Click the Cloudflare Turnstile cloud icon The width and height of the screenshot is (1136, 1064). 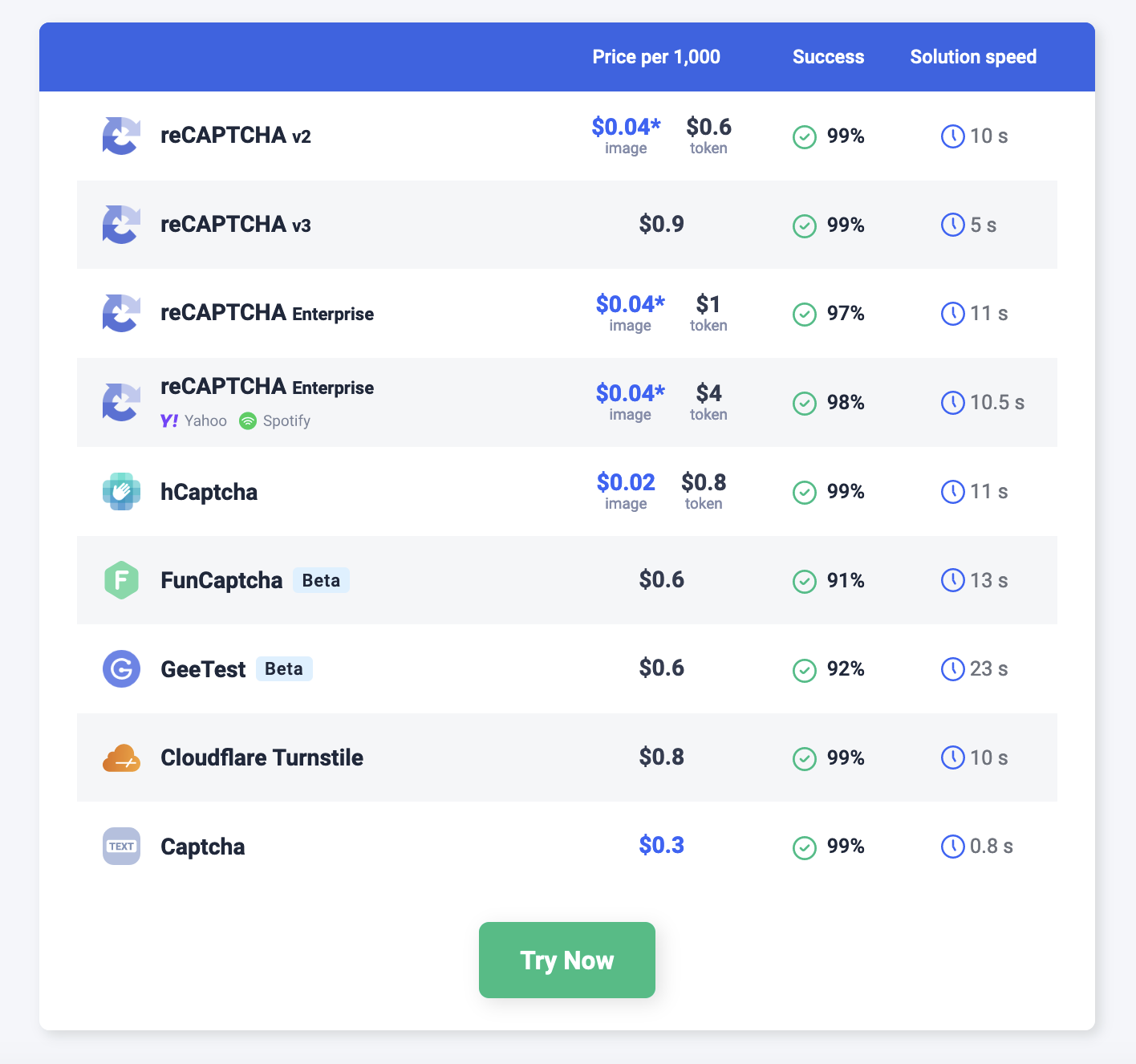pos(121,757)
